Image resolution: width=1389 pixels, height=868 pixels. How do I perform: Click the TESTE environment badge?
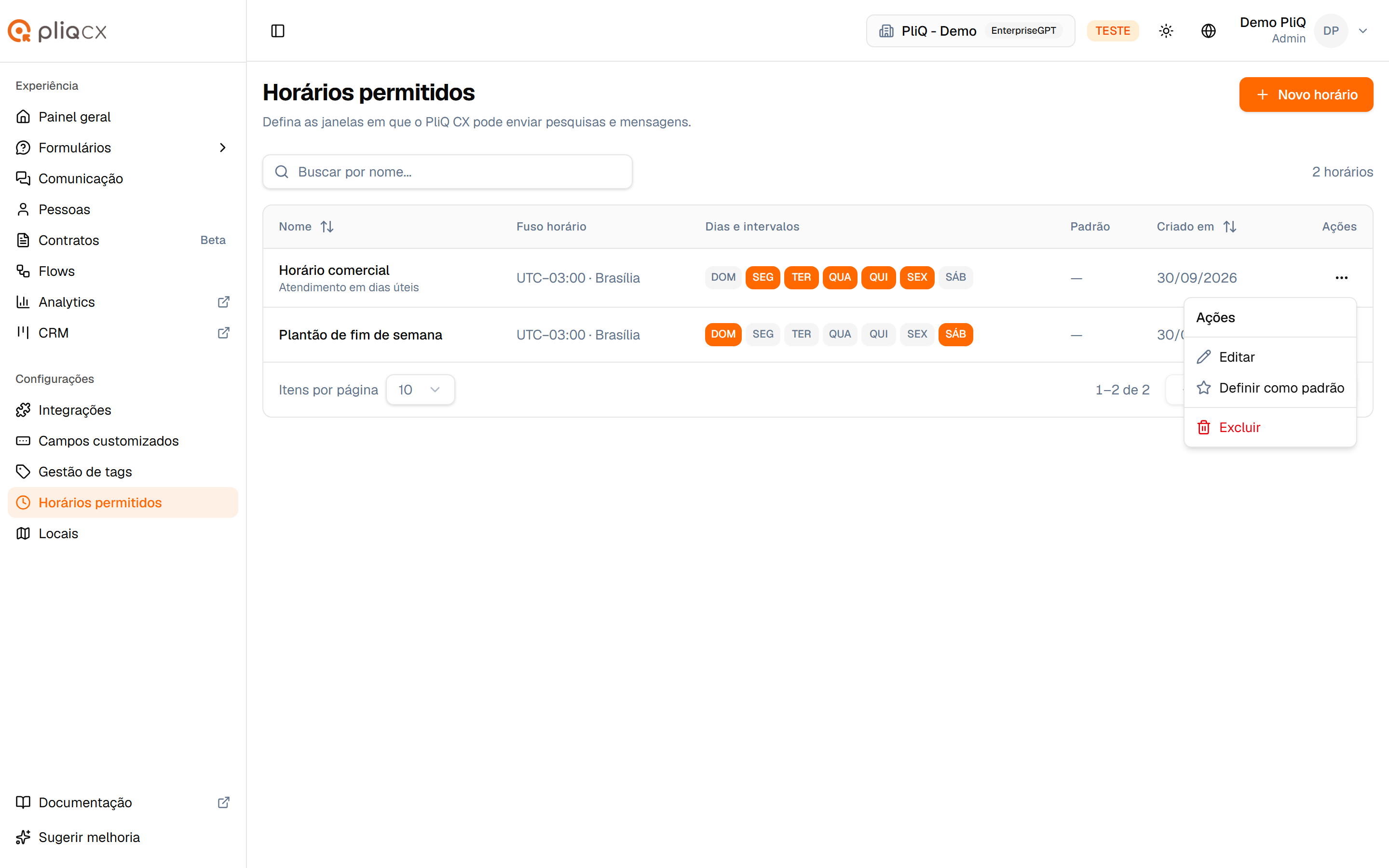1112,30
